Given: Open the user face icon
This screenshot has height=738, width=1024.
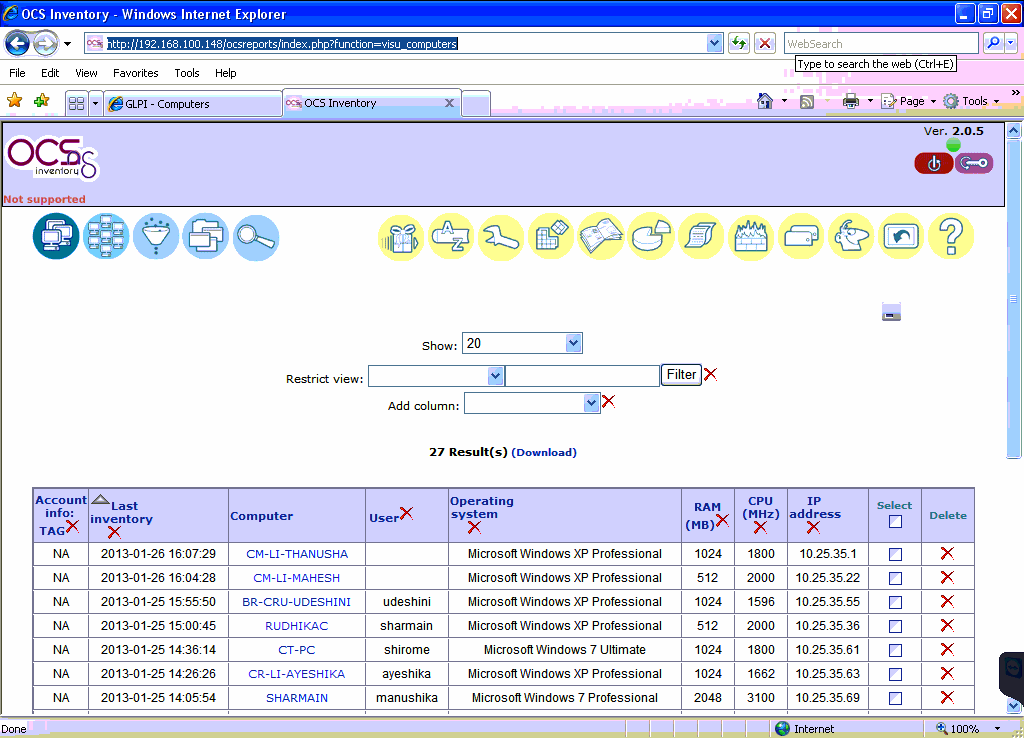Looking at the screenshot, I should tap(851, 236).
